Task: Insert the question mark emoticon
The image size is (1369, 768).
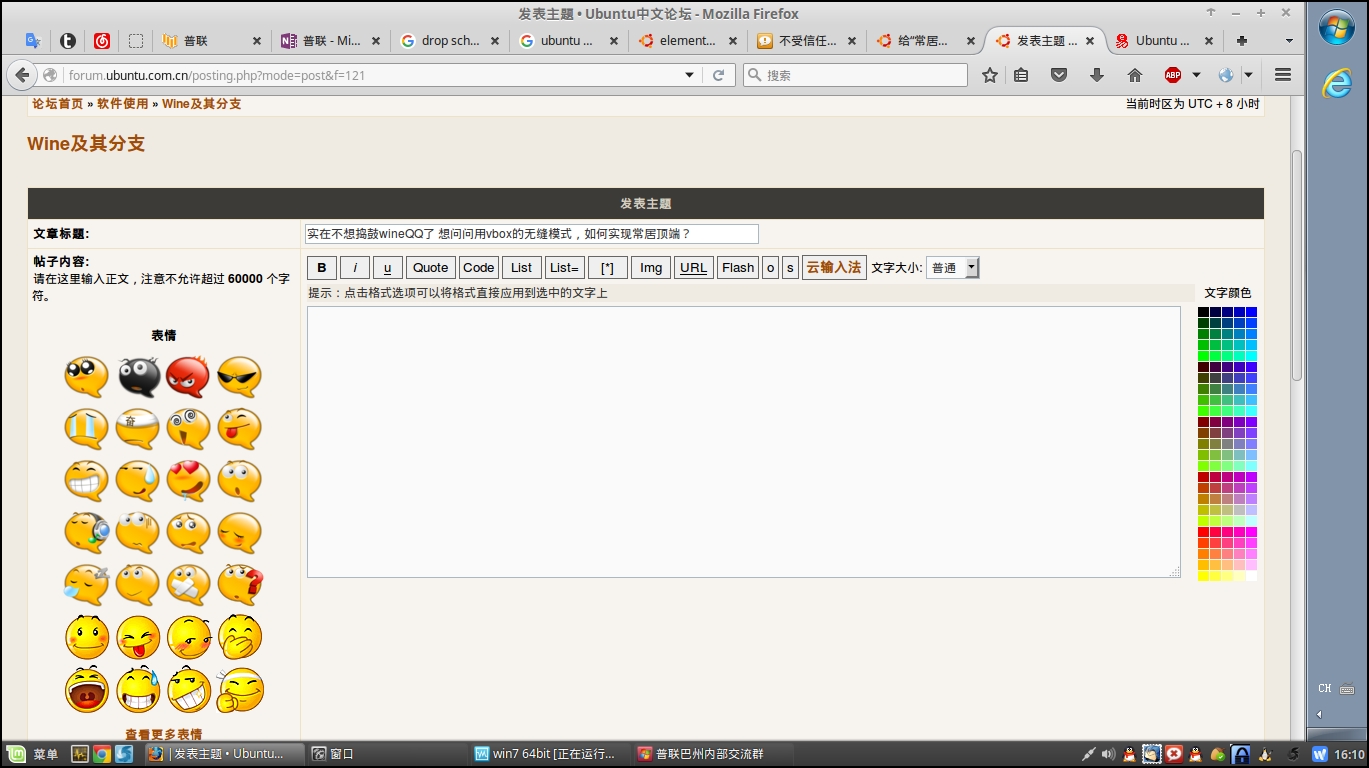Action: [239, 585]
